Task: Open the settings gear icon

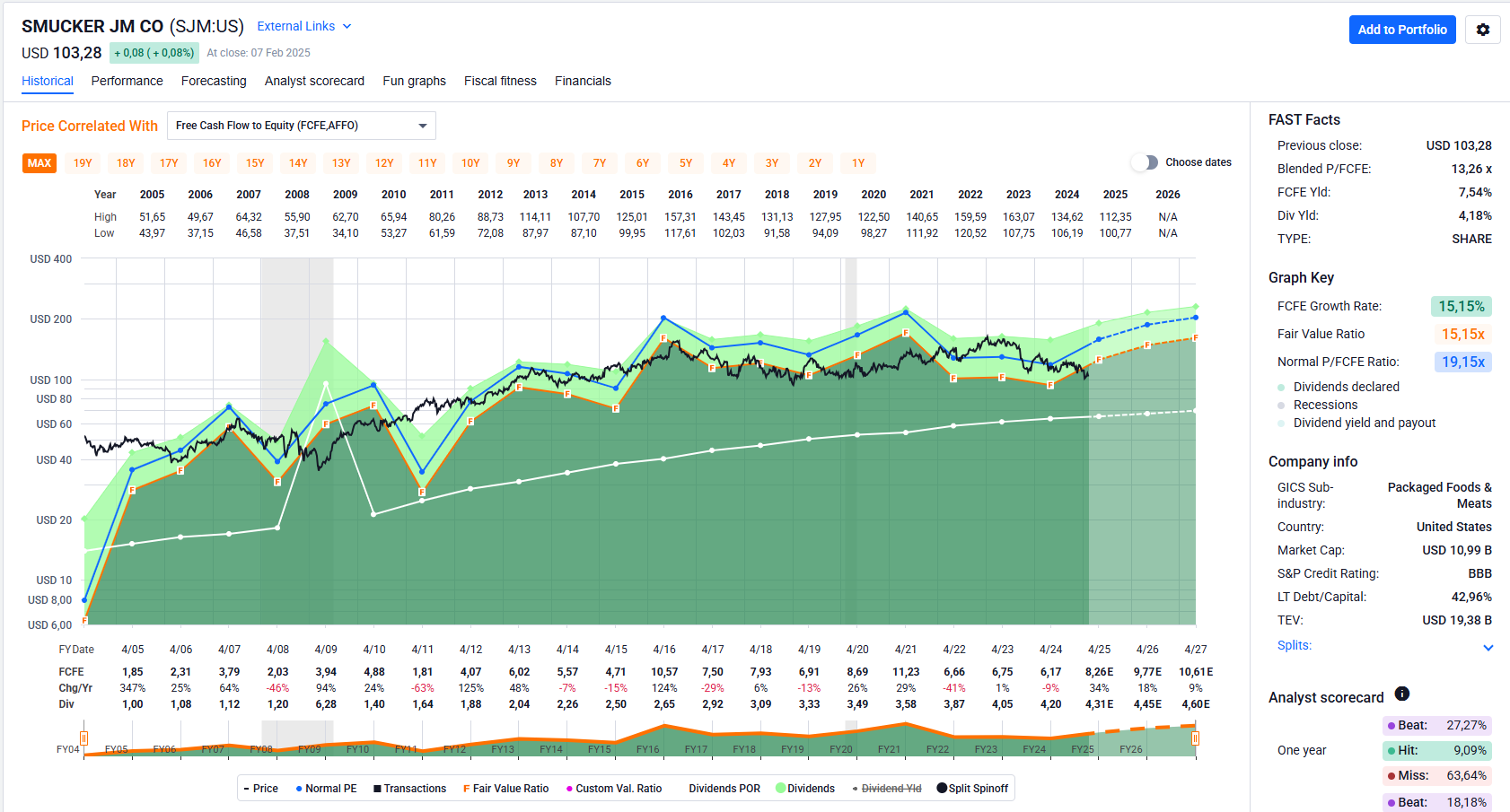Action: tap(1482, 30)
